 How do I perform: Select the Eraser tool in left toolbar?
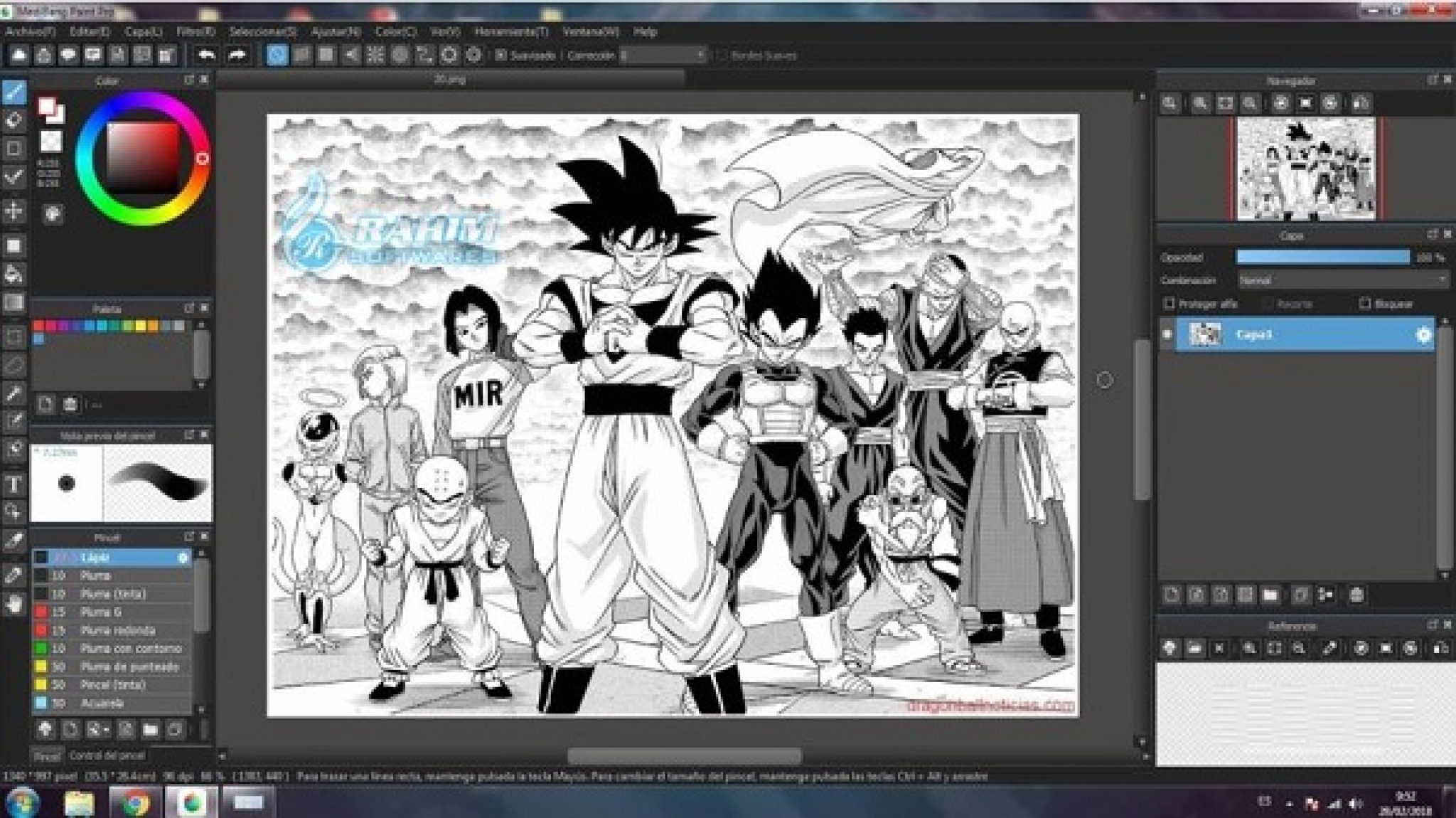(x=14, y=120)
